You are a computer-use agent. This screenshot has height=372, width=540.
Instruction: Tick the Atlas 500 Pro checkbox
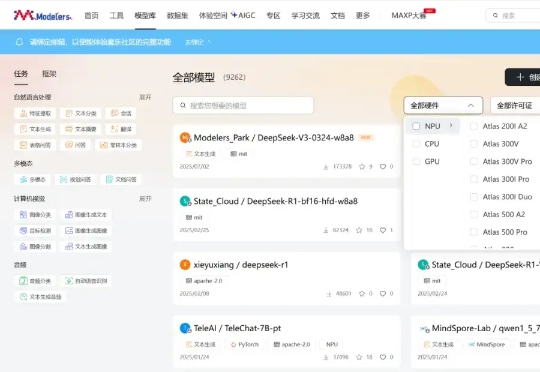[x=474, y=232]
